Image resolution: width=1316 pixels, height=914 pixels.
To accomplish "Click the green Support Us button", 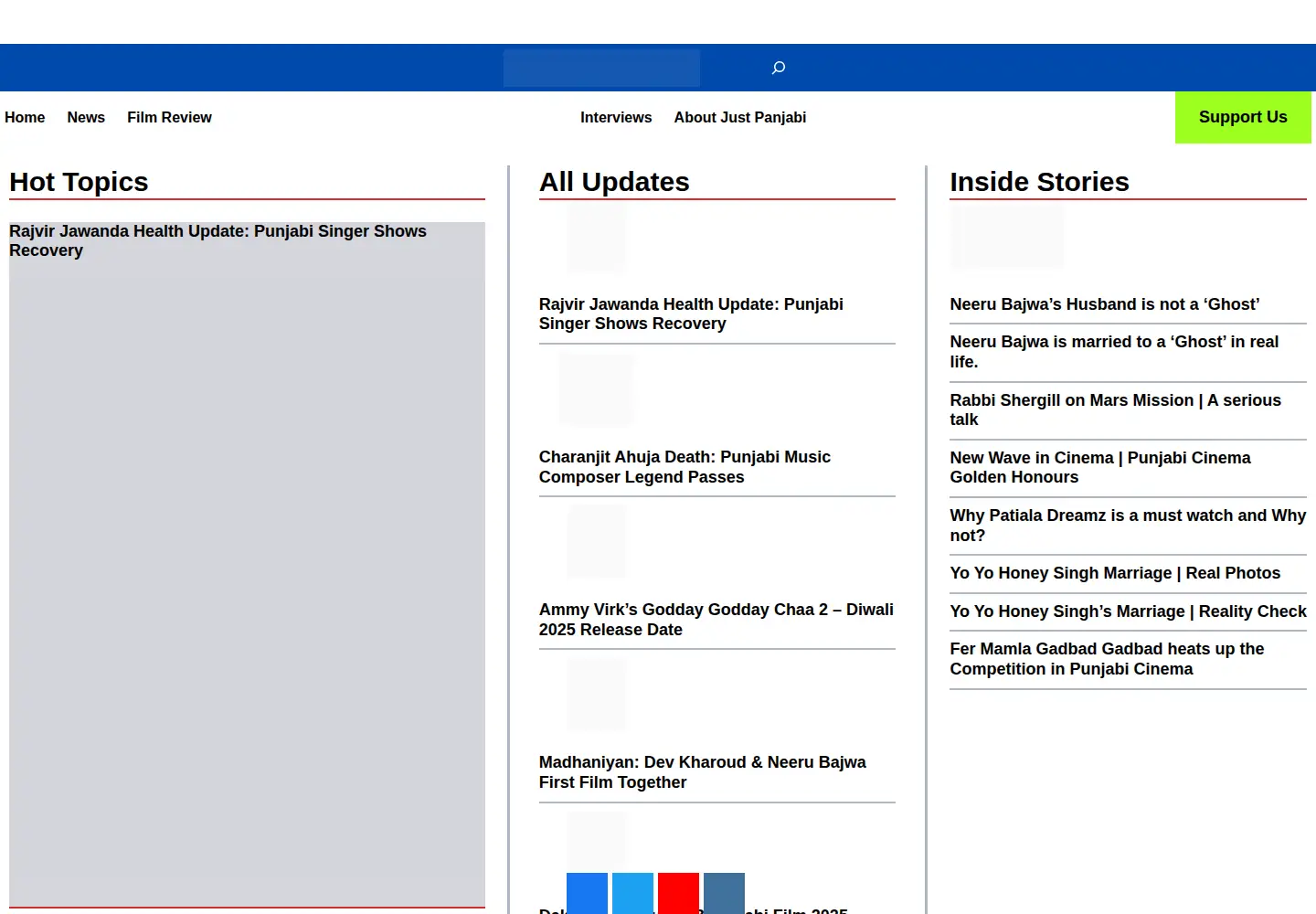I will [x=1243, y=117].
